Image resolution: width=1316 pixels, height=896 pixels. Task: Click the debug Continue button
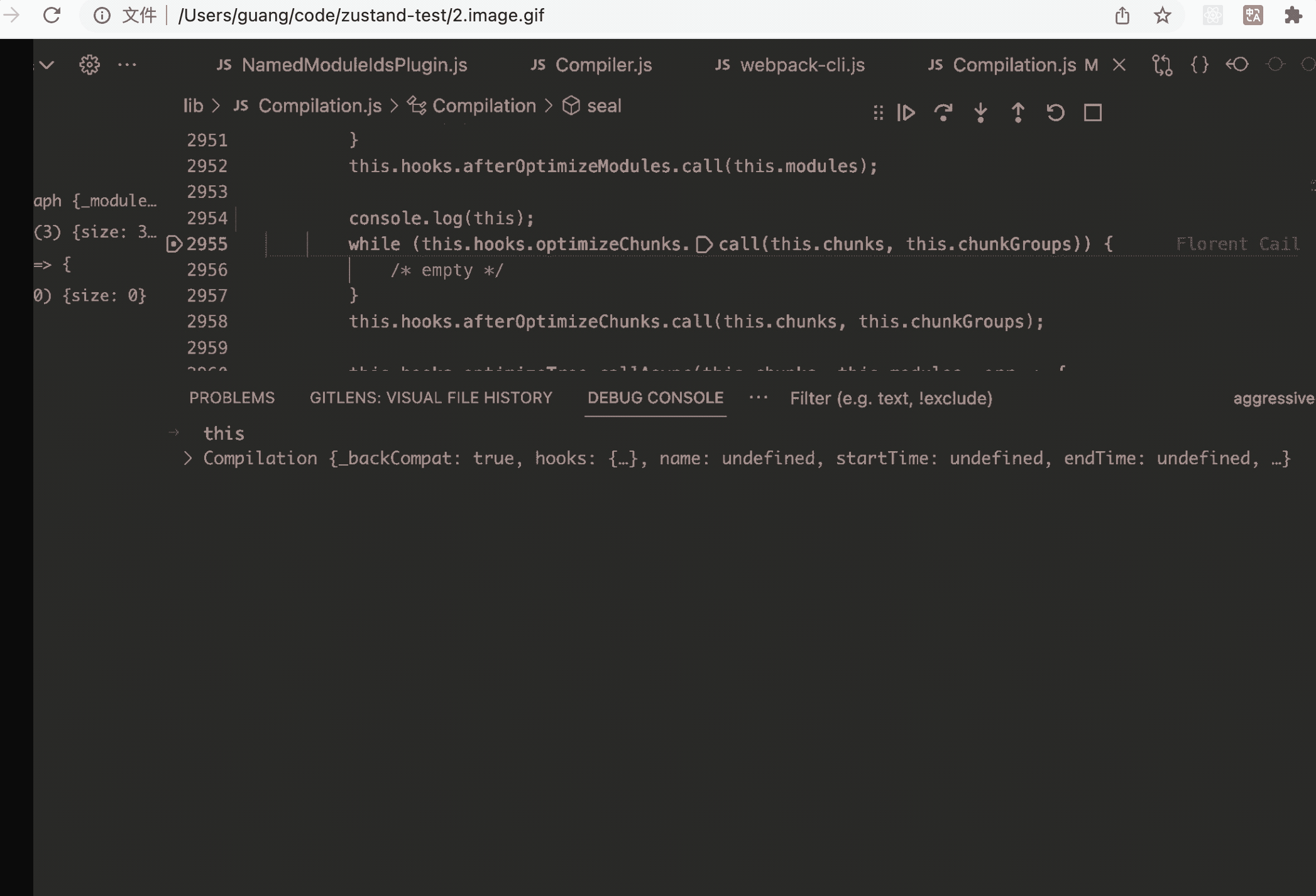(906, 113)
